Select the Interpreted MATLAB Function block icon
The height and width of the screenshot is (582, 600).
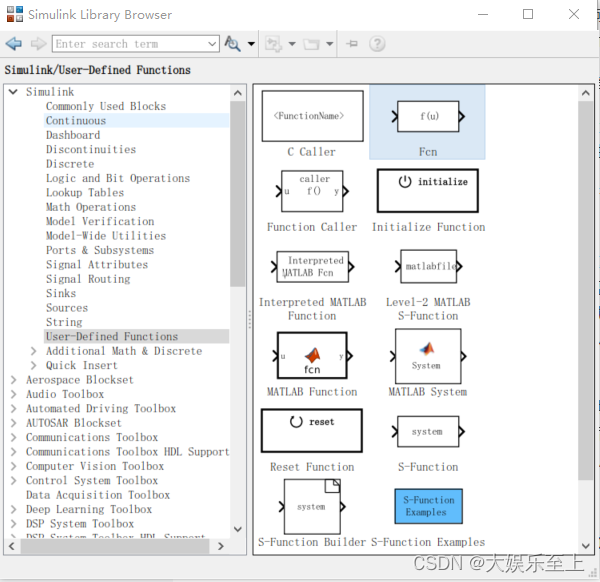point(312,267)
